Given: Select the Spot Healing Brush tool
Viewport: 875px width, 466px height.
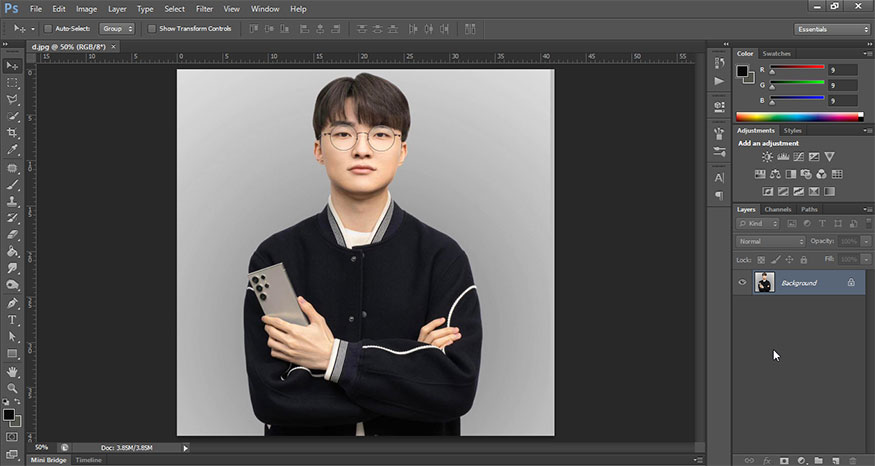Looking at the screenshot, I should point(12,168).
